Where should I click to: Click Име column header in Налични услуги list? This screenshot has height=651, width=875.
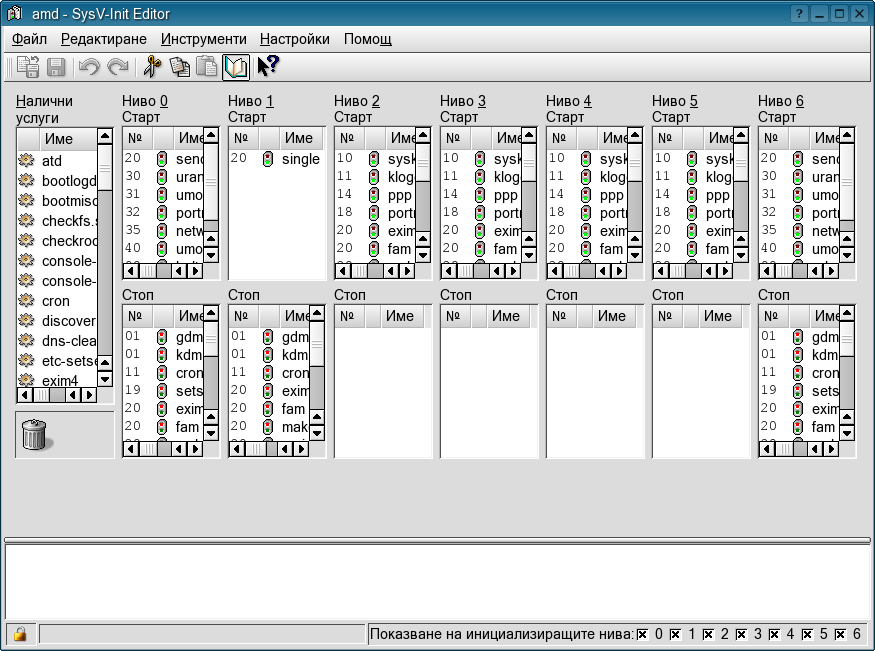[59, 139]
